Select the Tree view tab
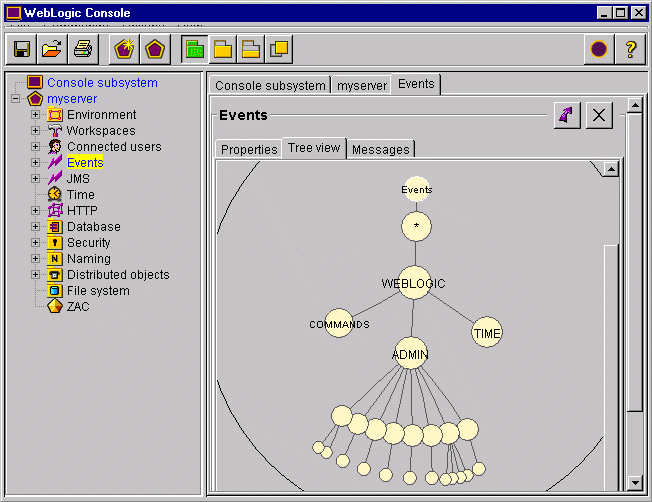This screenshot has width=652, height=502. point(314,148)
